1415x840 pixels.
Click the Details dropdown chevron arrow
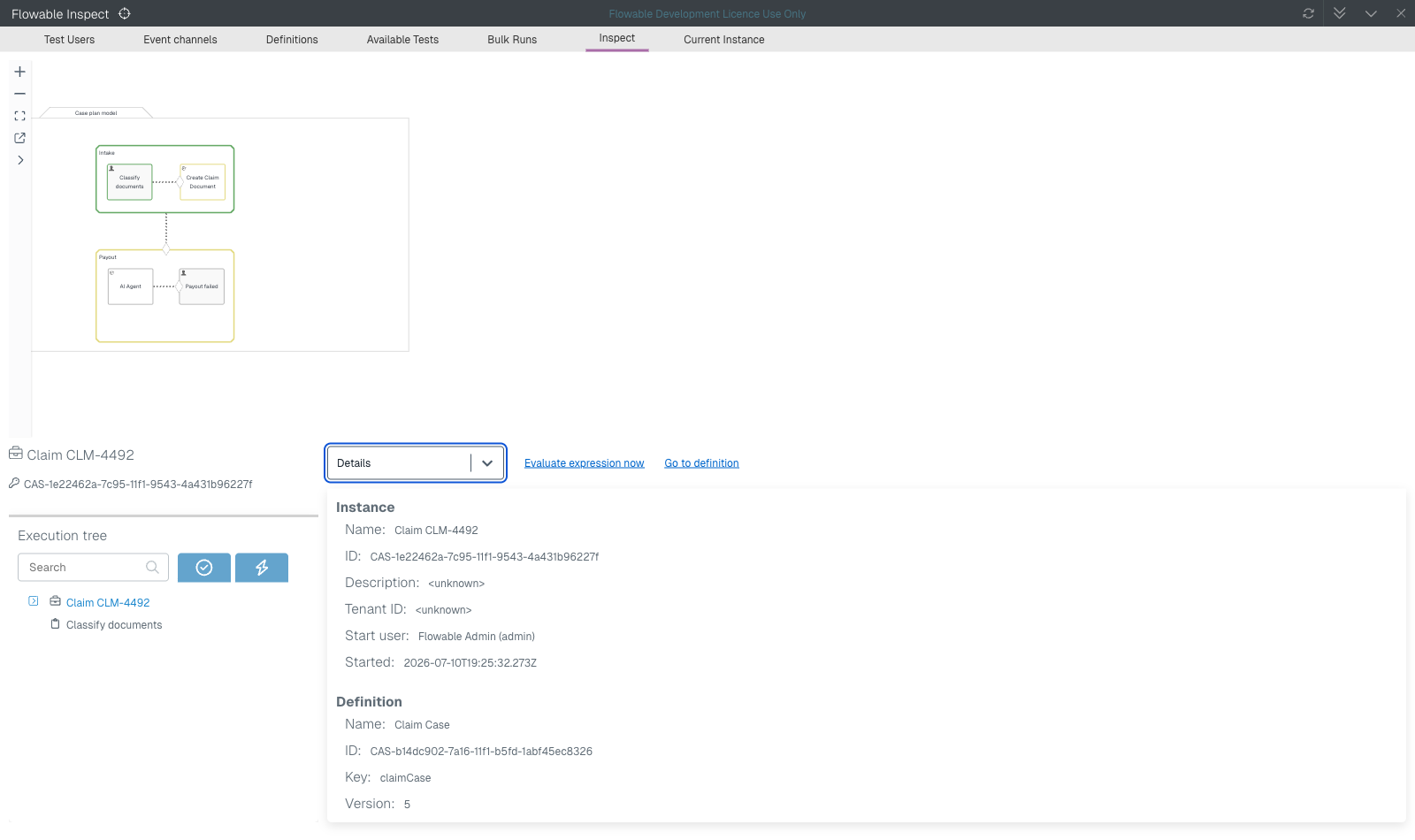pos(487,463)
